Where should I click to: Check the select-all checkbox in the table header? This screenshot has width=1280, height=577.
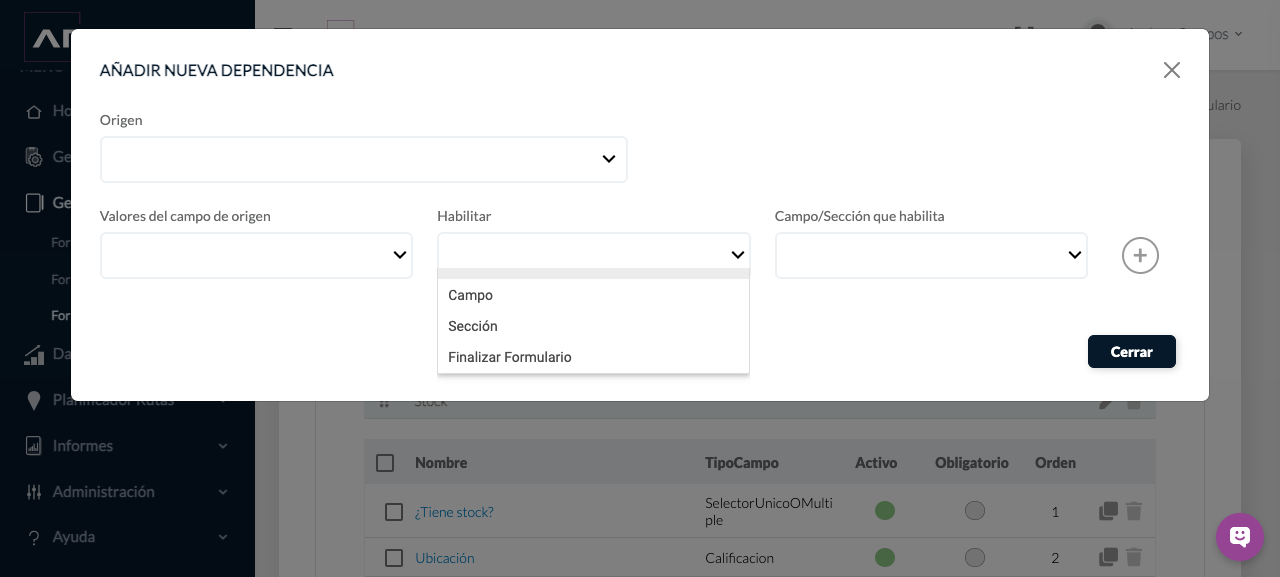coord(385,463)
